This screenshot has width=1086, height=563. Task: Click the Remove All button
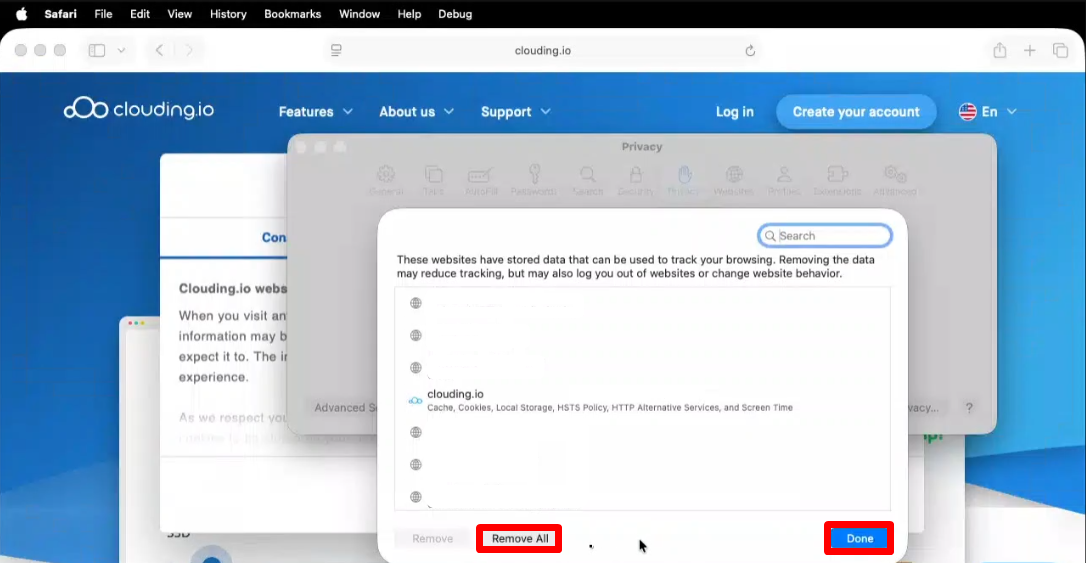click(519, 538)
